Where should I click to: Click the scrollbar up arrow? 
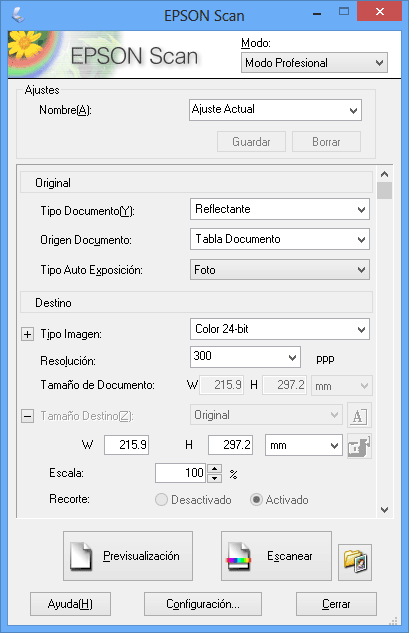pos(384,174)
